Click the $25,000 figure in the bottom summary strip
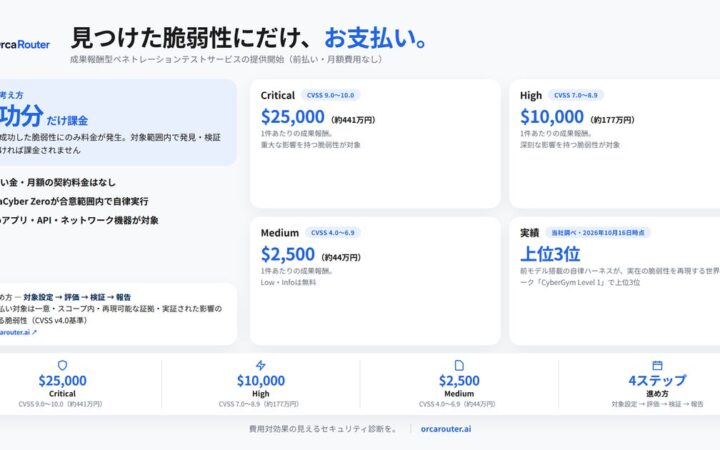 [x=62, y=380]
